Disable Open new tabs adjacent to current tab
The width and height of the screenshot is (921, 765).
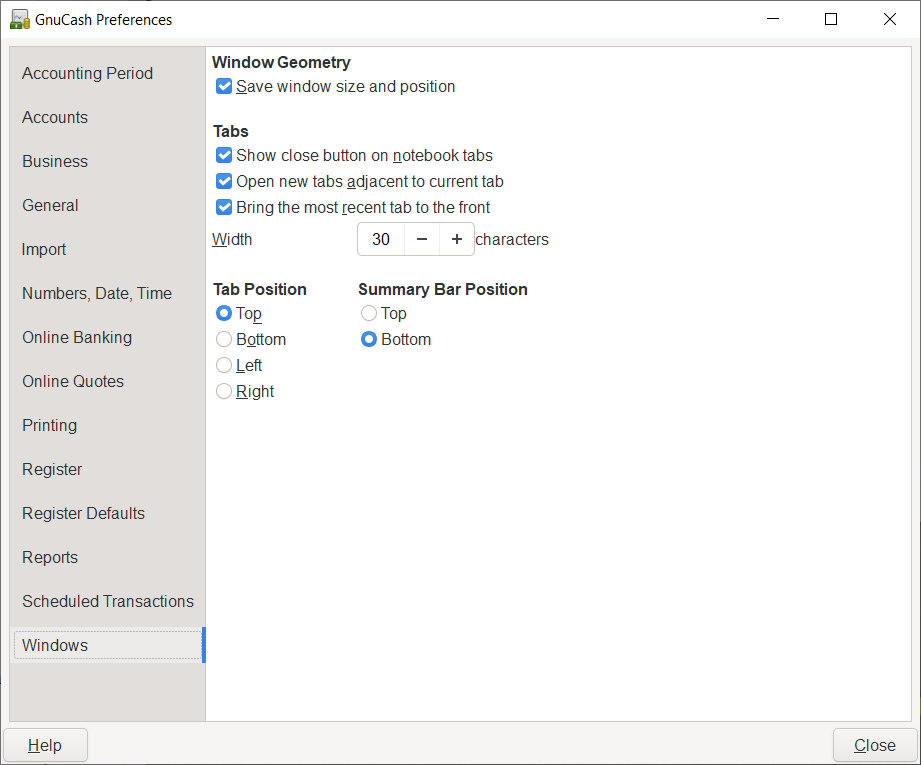(x=224, y=182)
